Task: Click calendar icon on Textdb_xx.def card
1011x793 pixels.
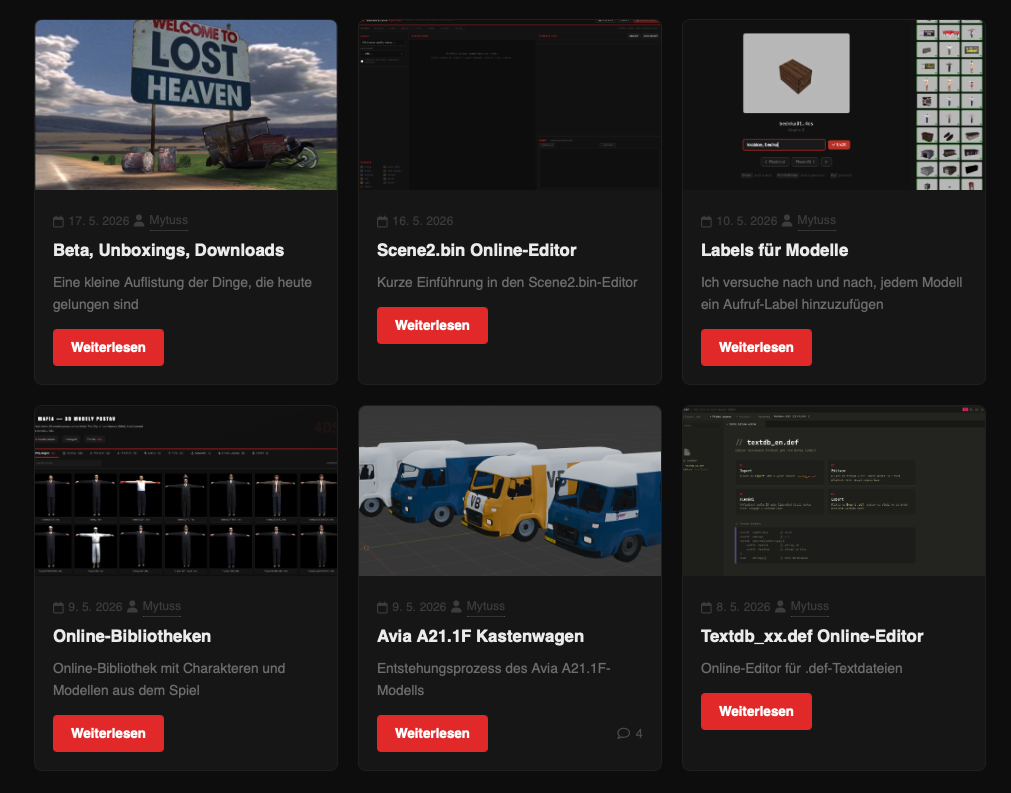Action: coord(706,607)
